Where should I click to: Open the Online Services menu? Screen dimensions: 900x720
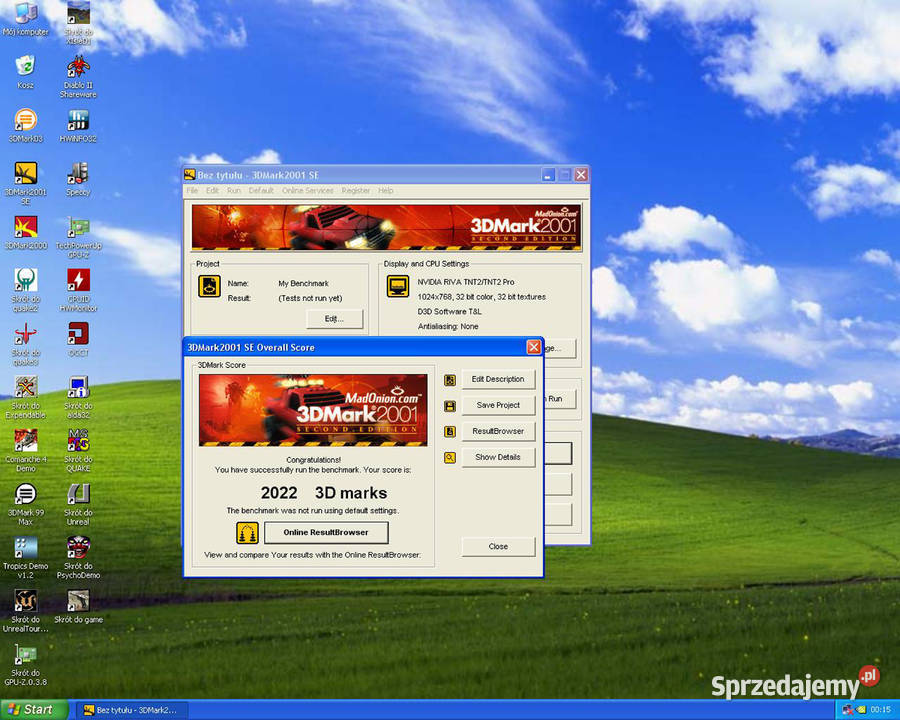(307, 191)
